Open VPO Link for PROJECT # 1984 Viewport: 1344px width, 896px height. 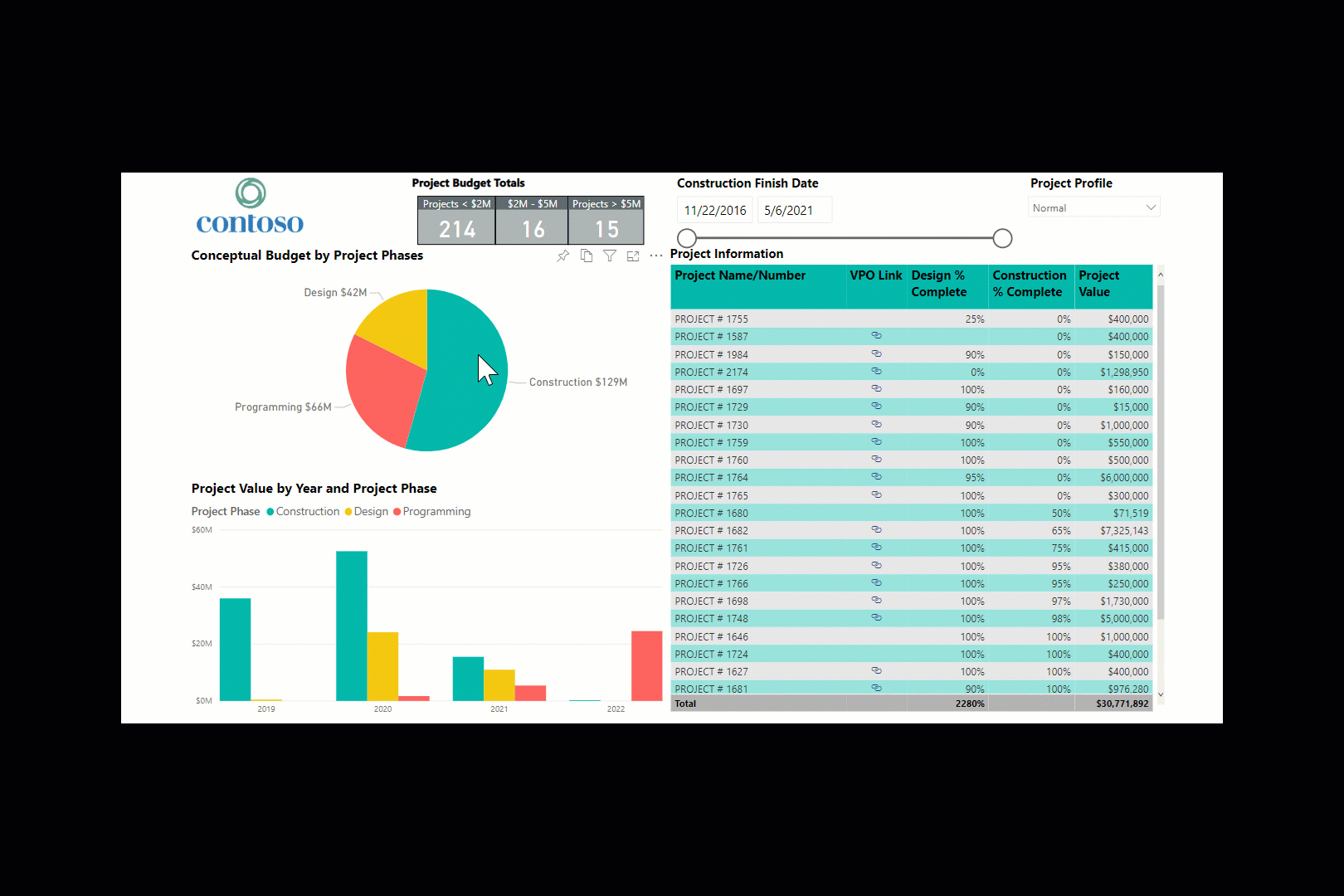(x=876, y=353)
